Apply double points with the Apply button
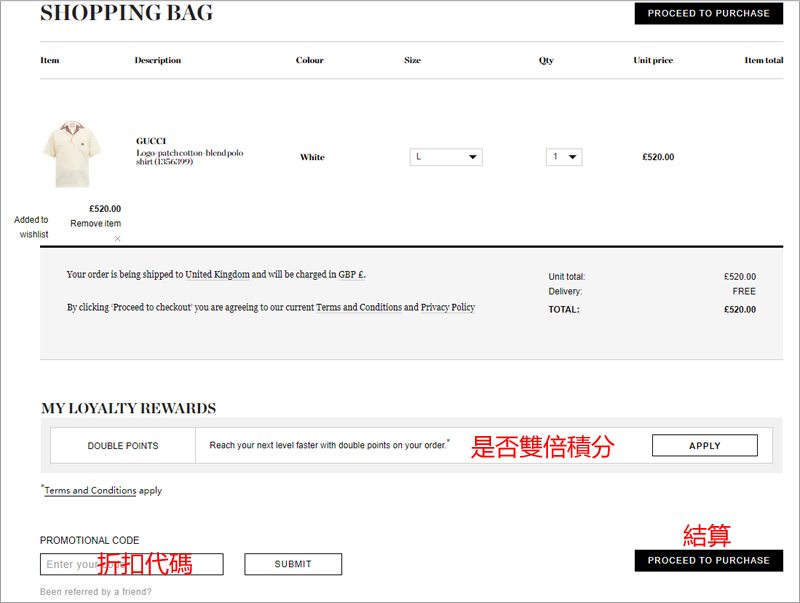 pyautogui.click(x=704, y=446)
